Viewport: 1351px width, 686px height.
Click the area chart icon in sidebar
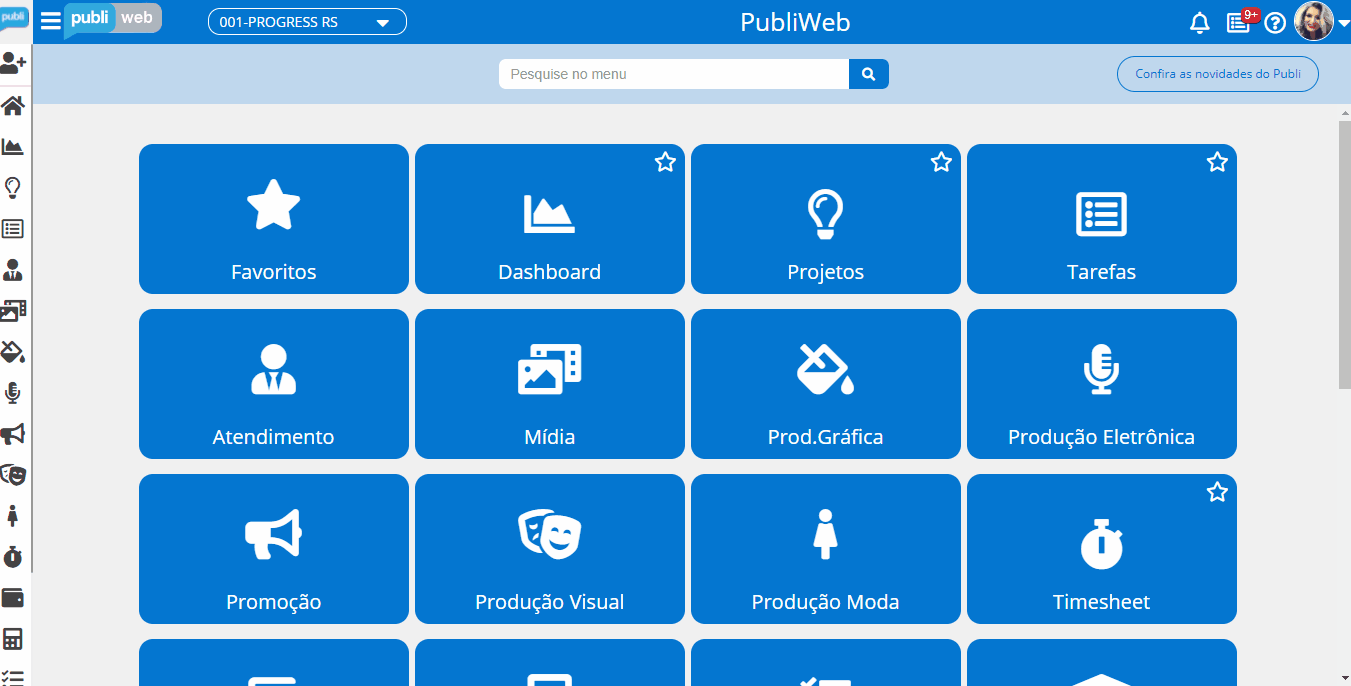pyautogui.click(x=13, y=147)
